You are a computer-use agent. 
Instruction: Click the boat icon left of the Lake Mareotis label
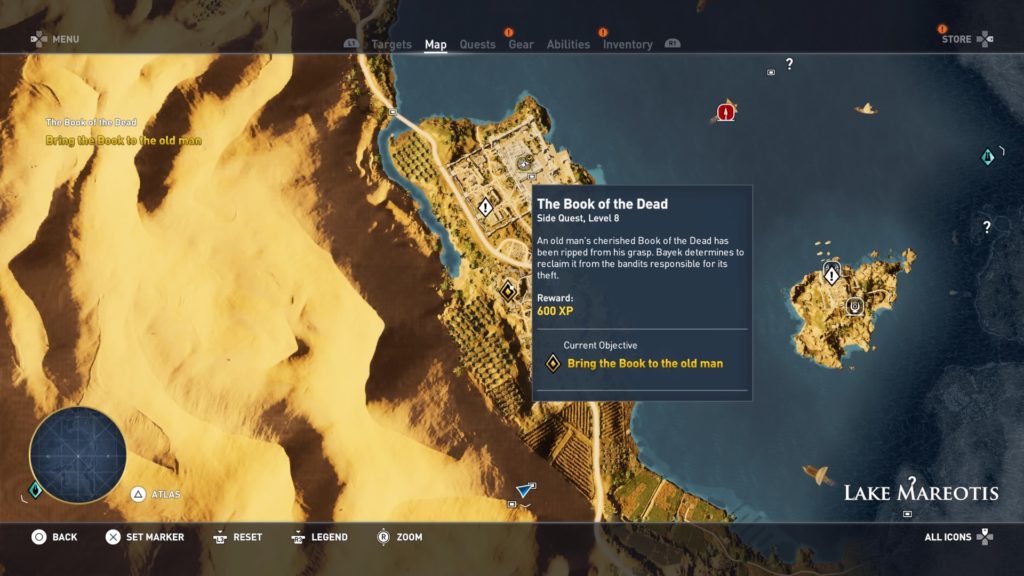[816, 473]
